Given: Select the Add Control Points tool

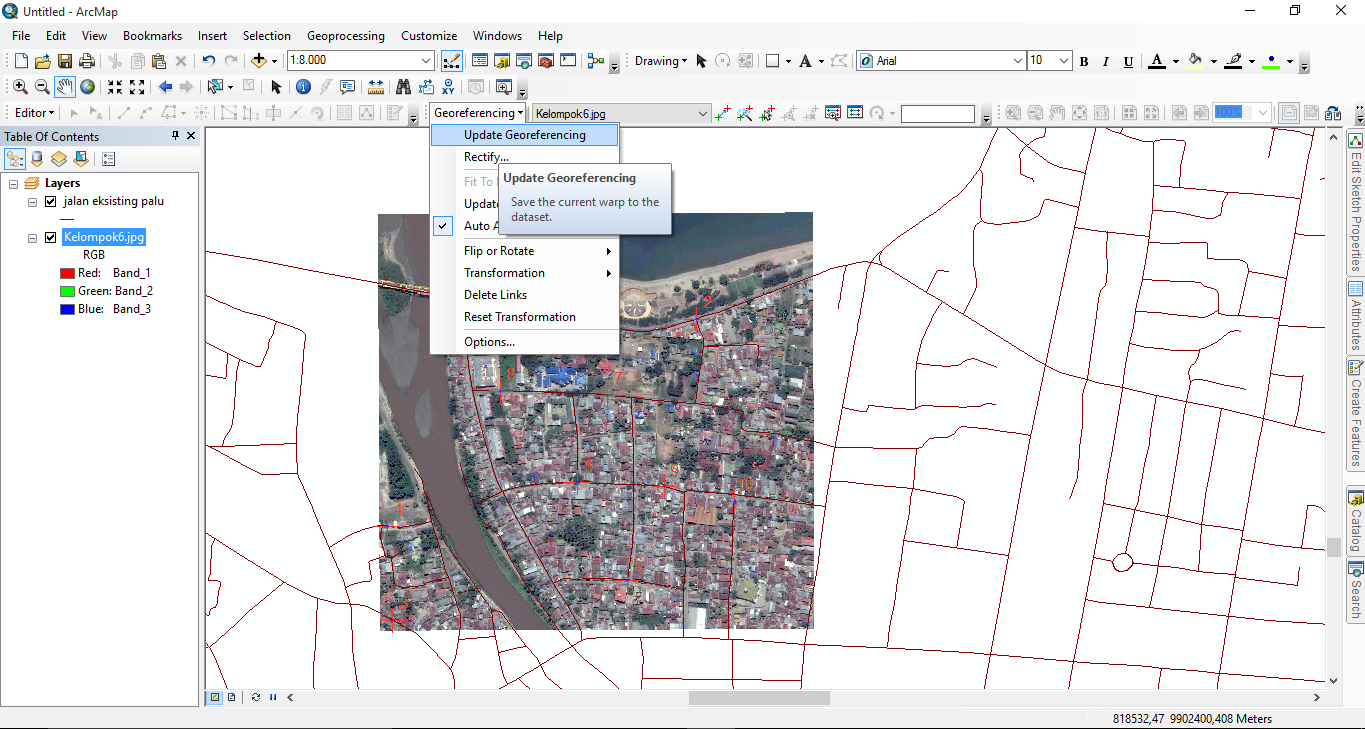Looking at the screenshot, I should (x=722, y=113).
